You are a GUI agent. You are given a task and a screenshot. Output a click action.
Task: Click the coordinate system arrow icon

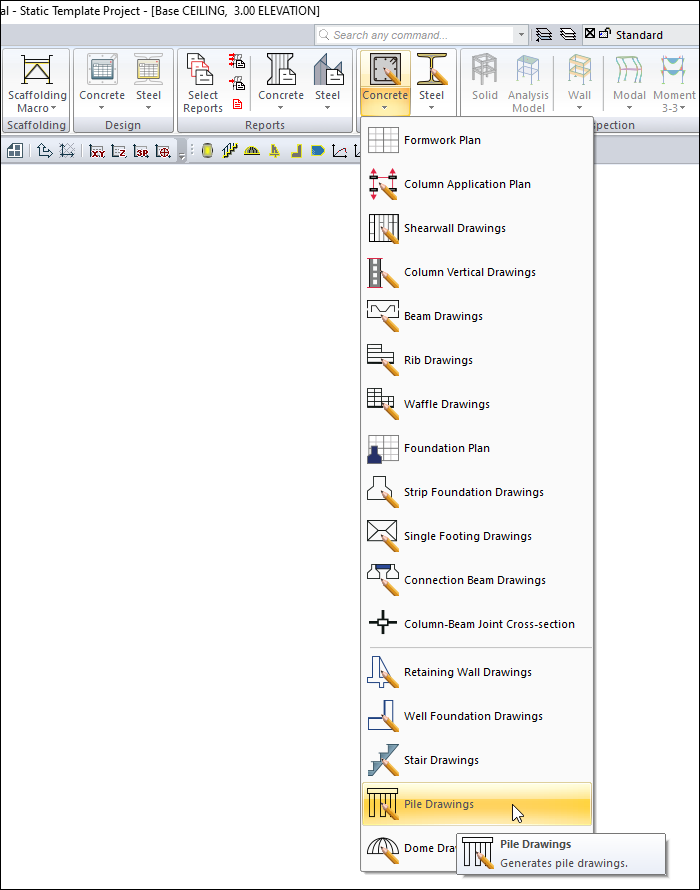tap(44, 150)
